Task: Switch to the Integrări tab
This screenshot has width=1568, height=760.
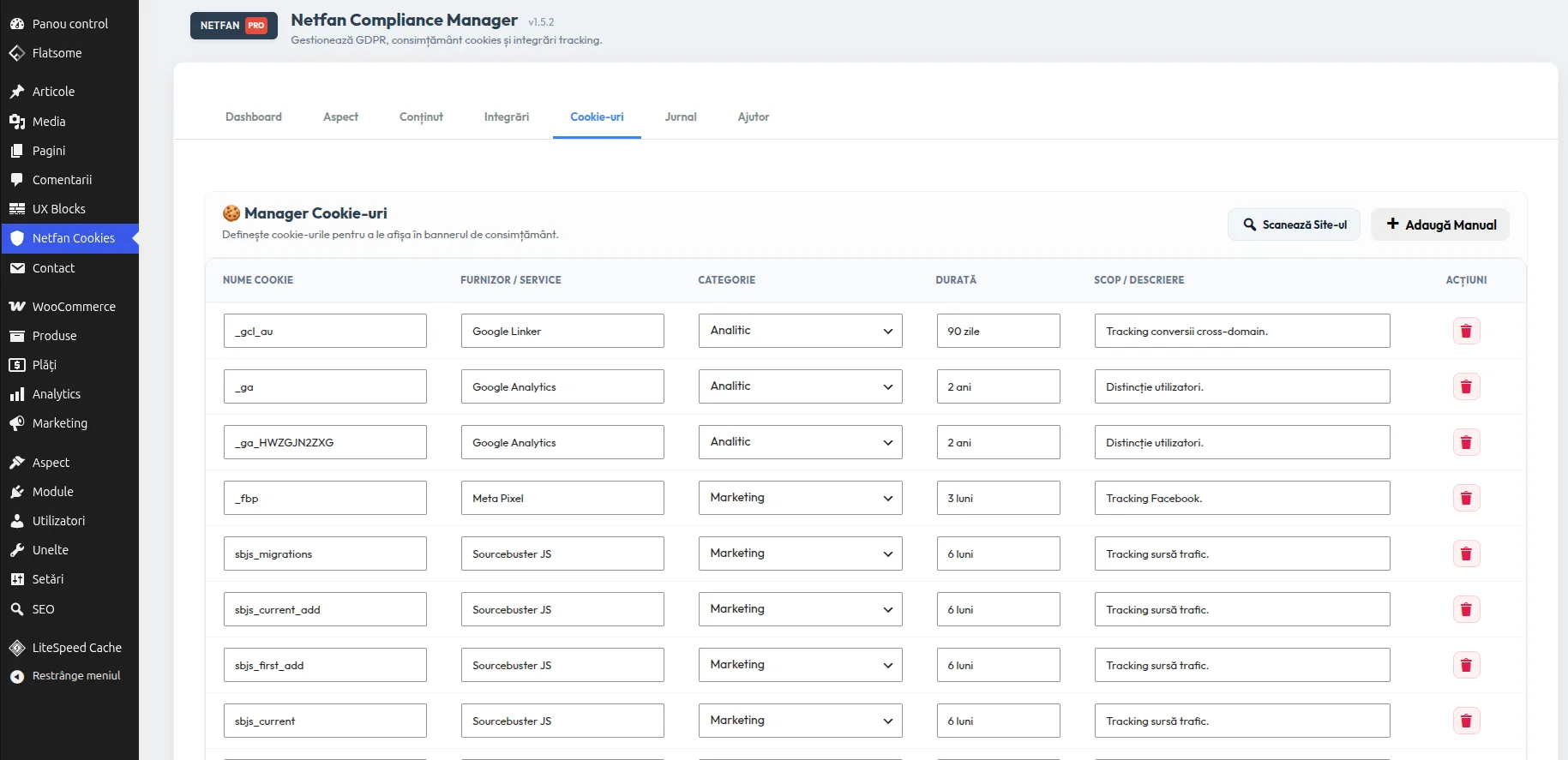Action: 507,117
